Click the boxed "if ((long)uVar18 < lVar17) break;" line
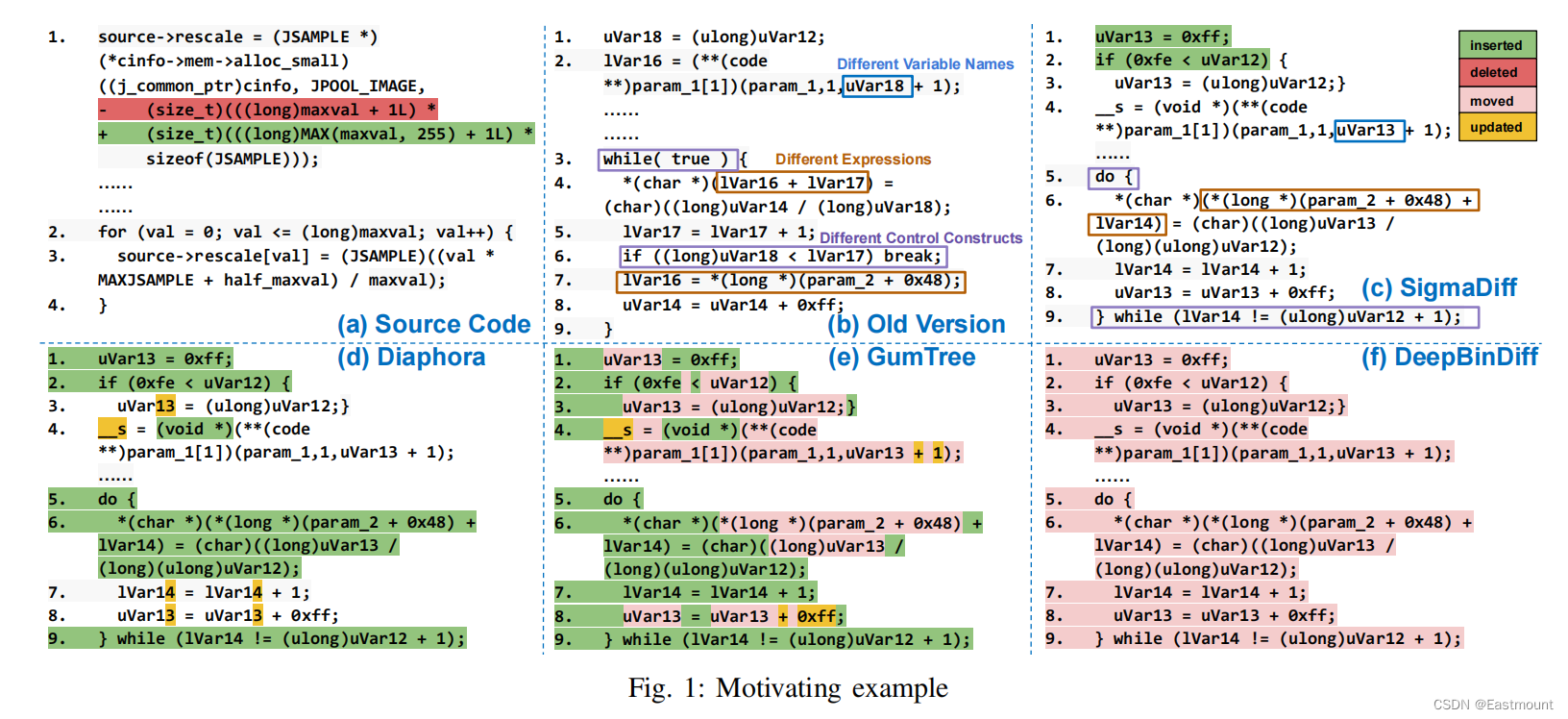 [x=783, y=256]
